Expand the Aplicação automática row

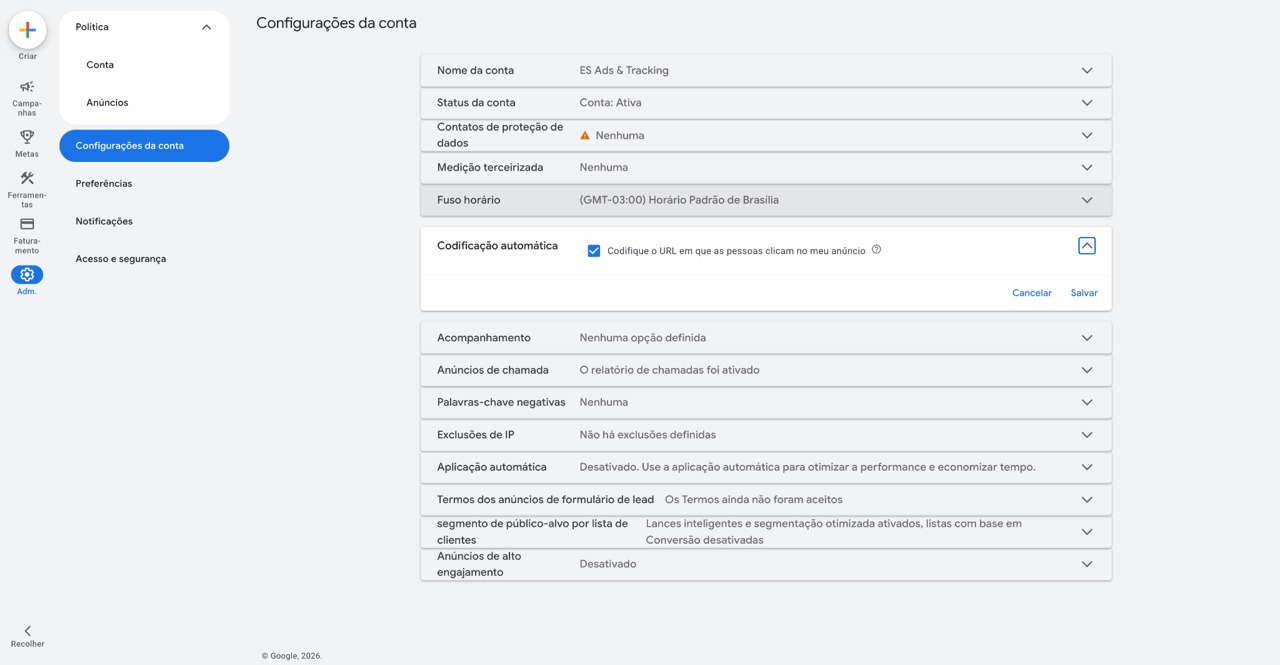pyautogui.click(x=766, y=467)
